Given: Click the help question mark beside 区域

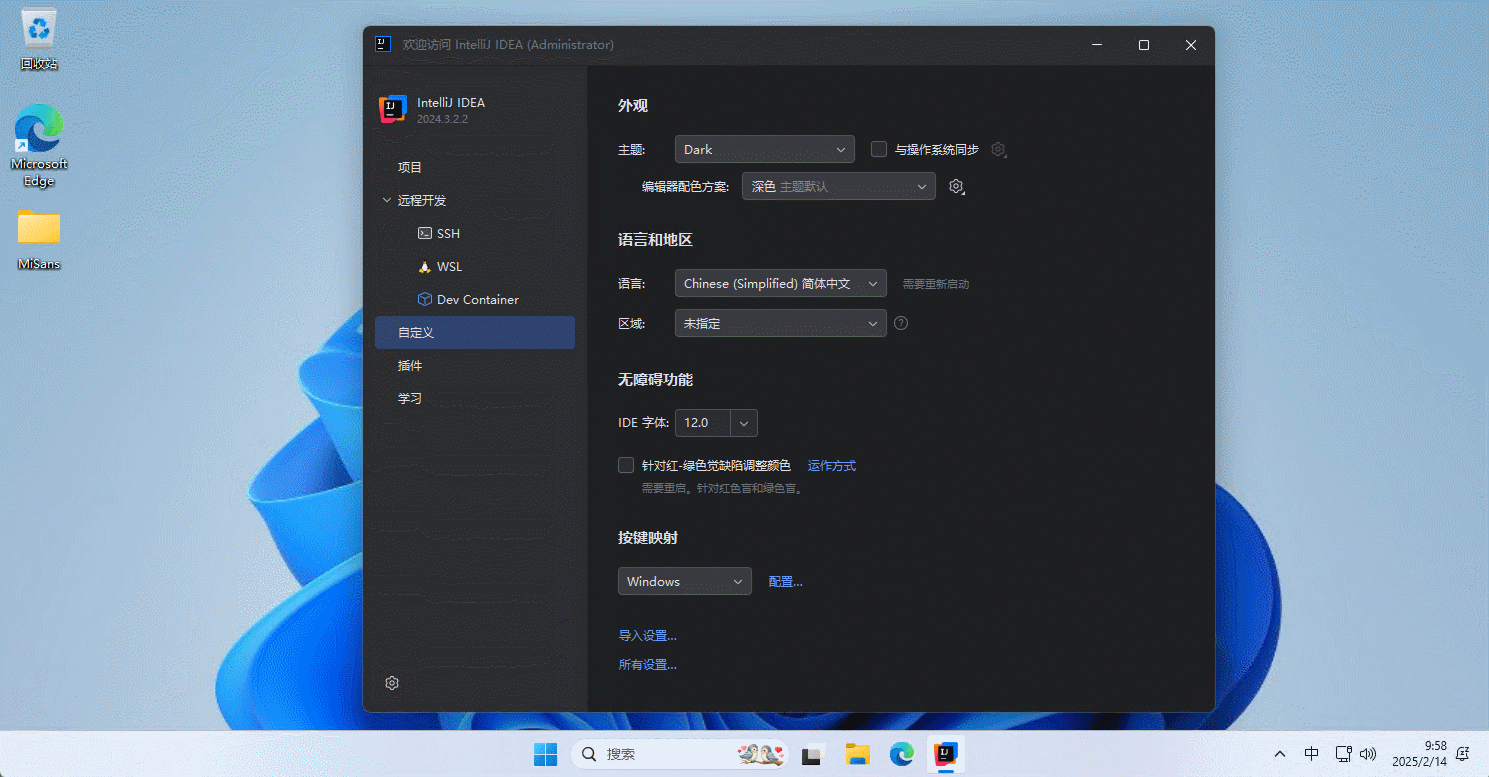Looking at the screenshot, I should (901, 323).
